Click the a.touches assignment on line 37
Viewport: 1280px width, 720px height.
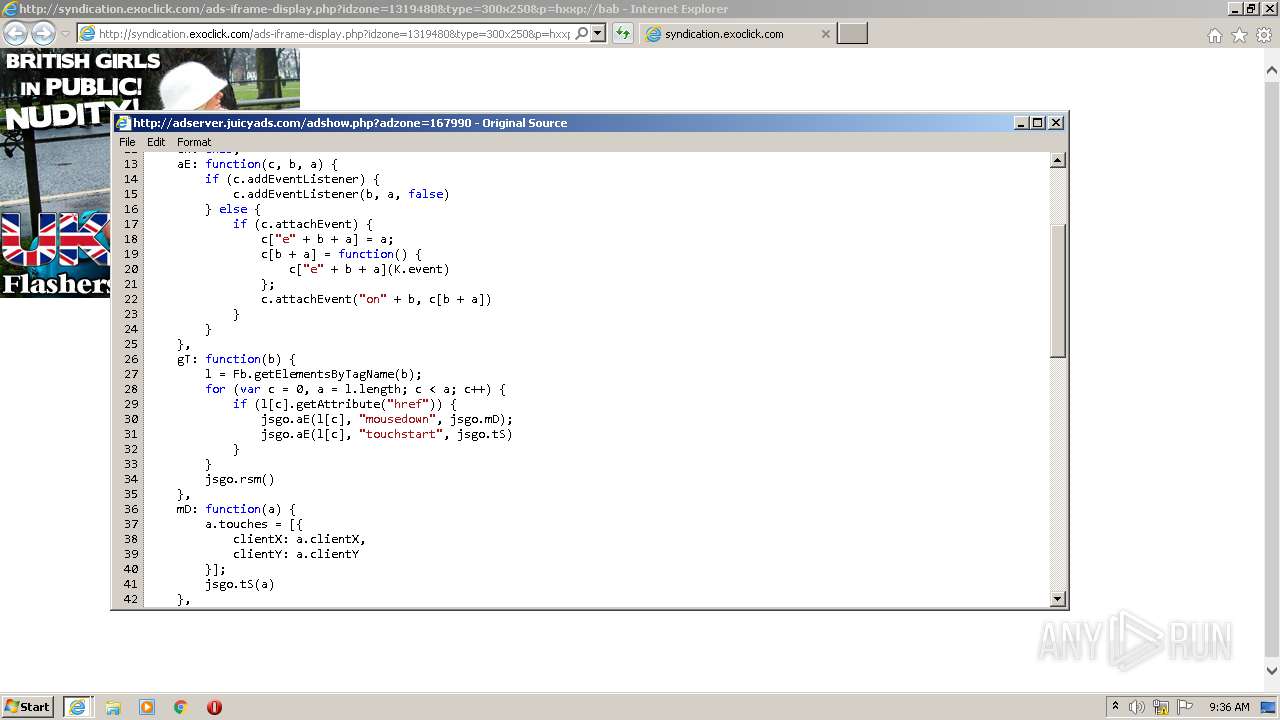pos(254,524)
